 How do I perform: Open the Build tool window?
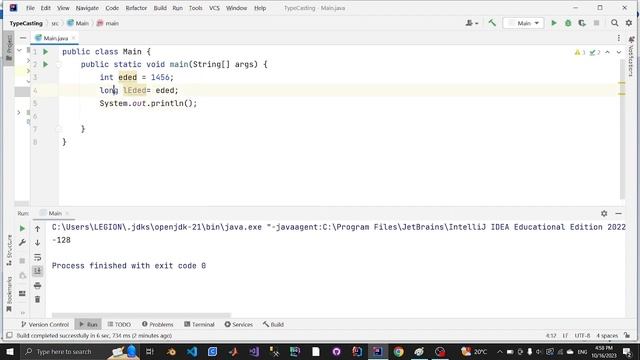coord(273,324)
